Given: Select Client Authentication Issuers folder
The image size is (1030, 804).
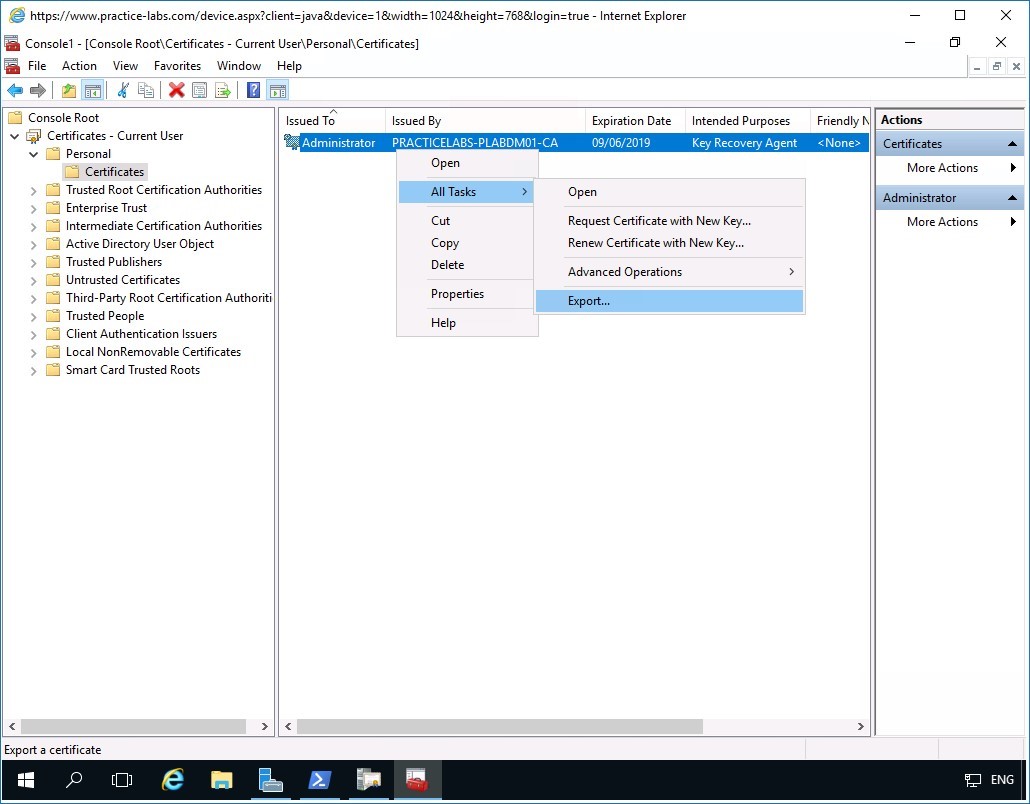Looking at the screenshot, I should (x=141, y=334).
